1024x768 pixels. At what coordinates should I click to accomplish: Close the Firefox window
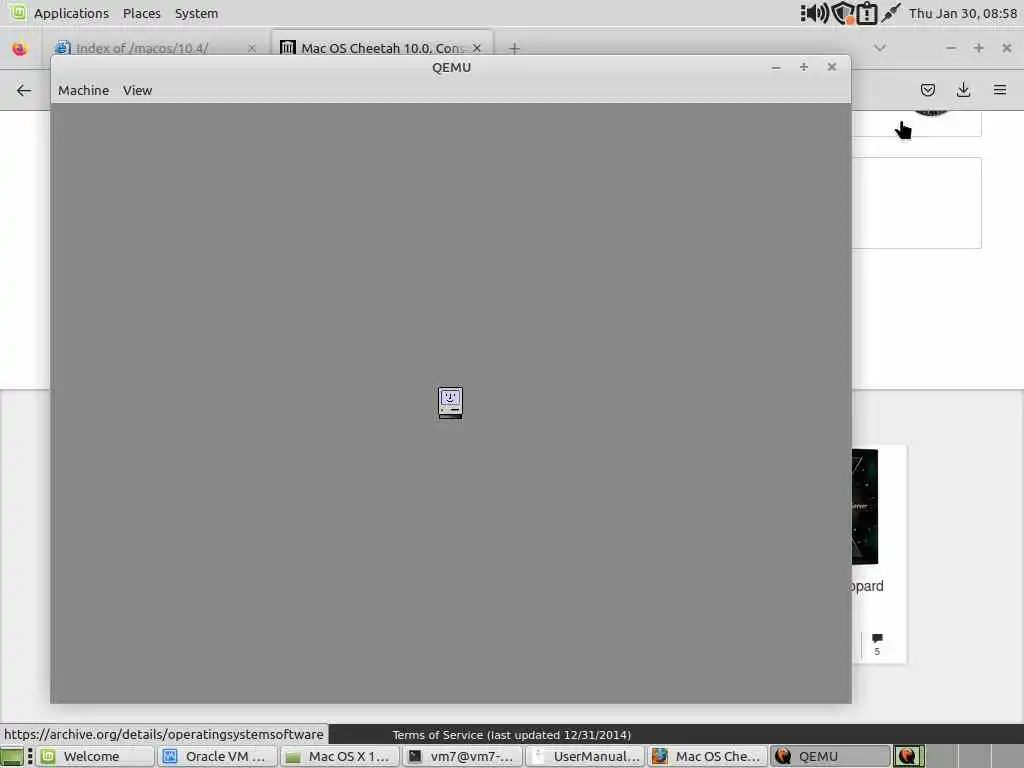[x=1006, y=48]
